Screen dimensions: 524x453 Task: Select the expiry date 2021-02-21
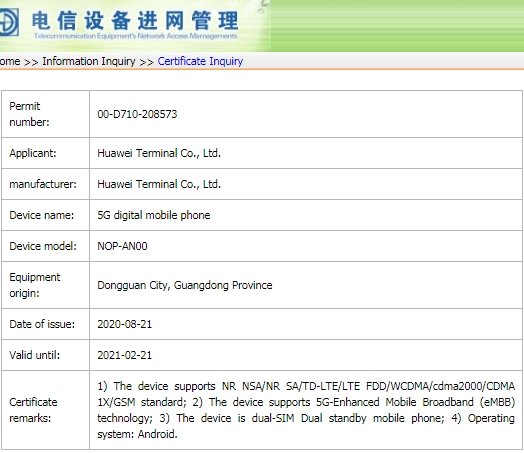coord(124,355)
